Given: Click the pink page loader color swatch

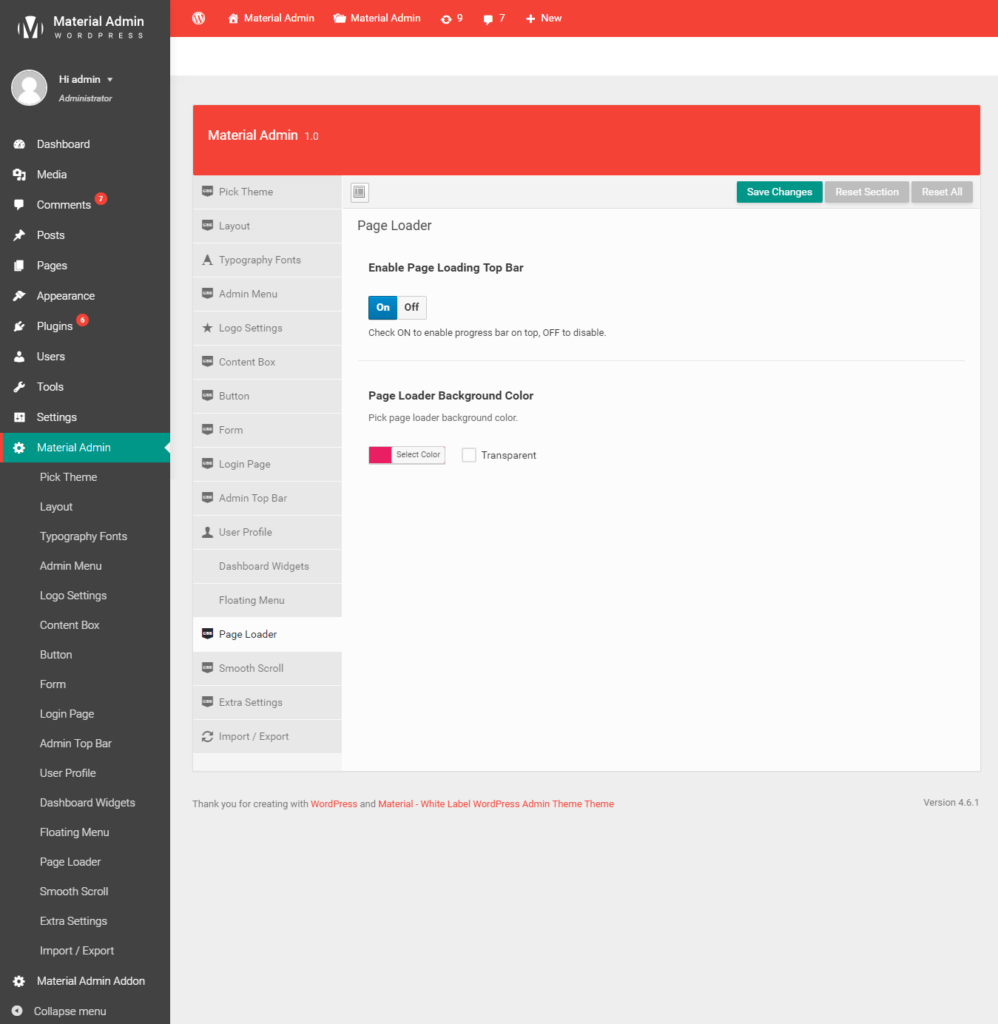Looking at the screenshot, I should coord(380,455).
